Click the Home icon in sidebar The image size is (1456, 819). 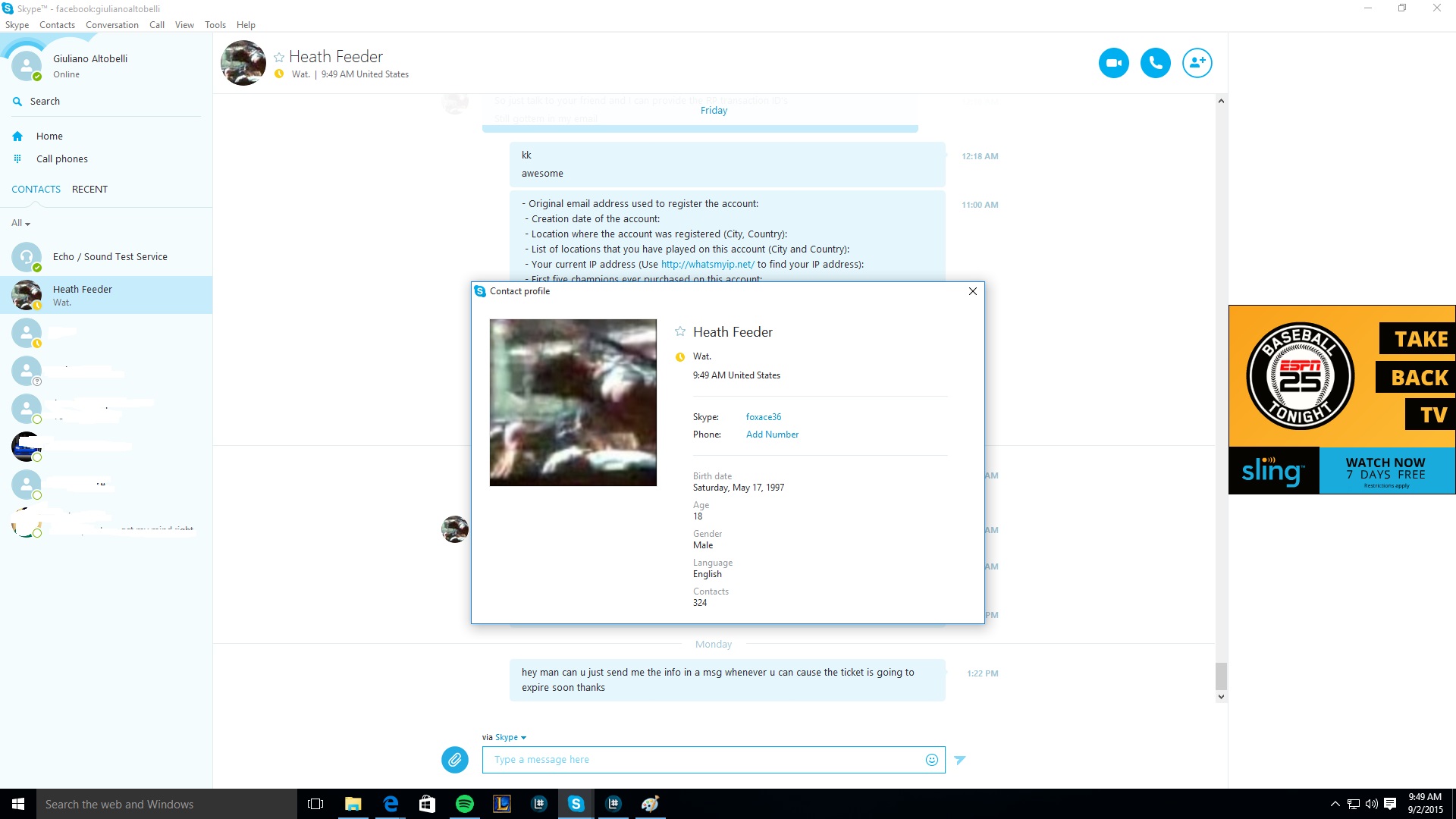point(17,136)
